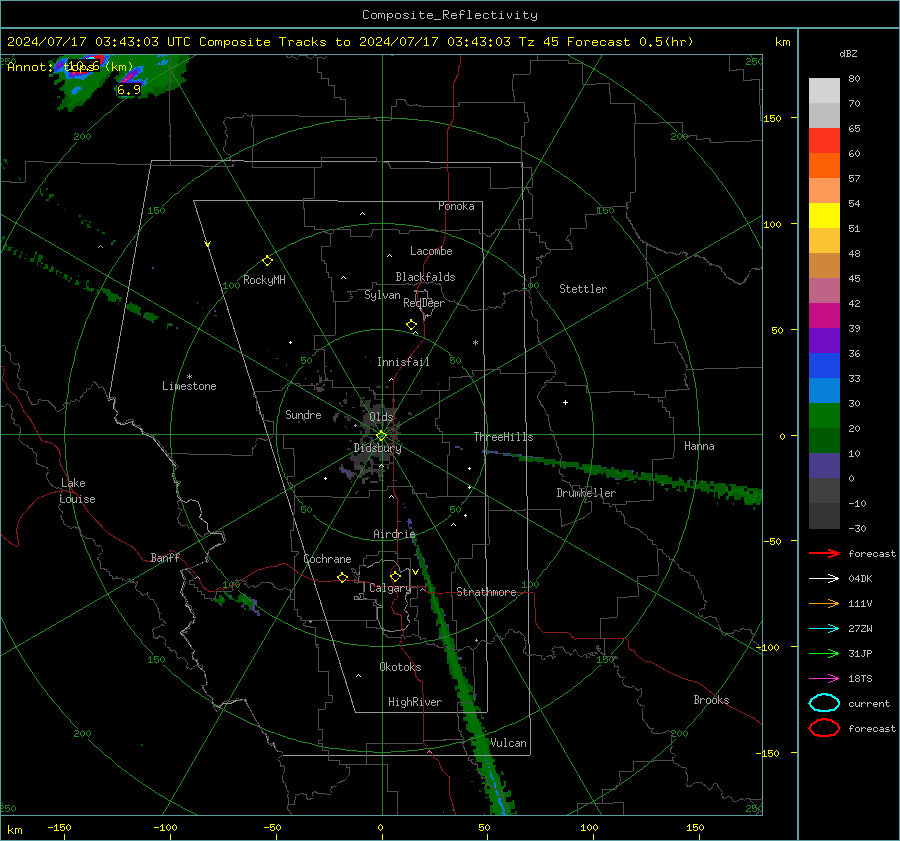Click the -150 tick on bottom axis

pyautogui.click(x=59, y=827)
